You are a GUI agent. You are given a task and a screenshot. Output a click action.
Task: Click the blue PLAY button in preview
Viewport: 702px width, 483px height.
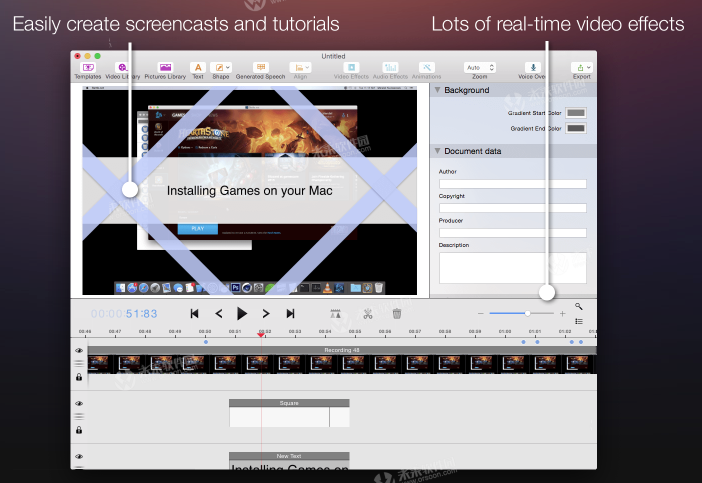pos(198,229)
